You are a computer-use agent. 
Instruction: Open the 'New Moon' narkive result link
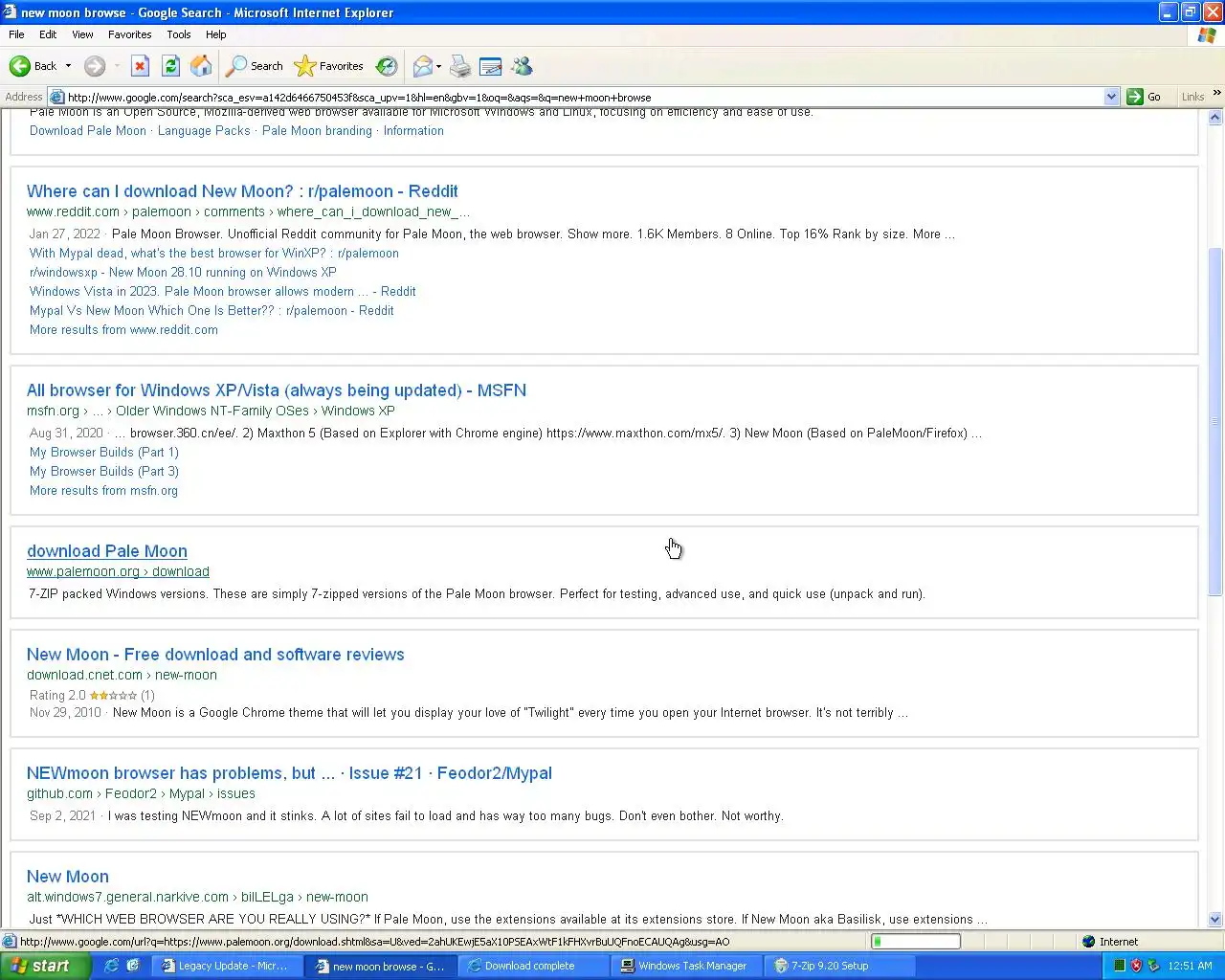[x=68, y=877]
